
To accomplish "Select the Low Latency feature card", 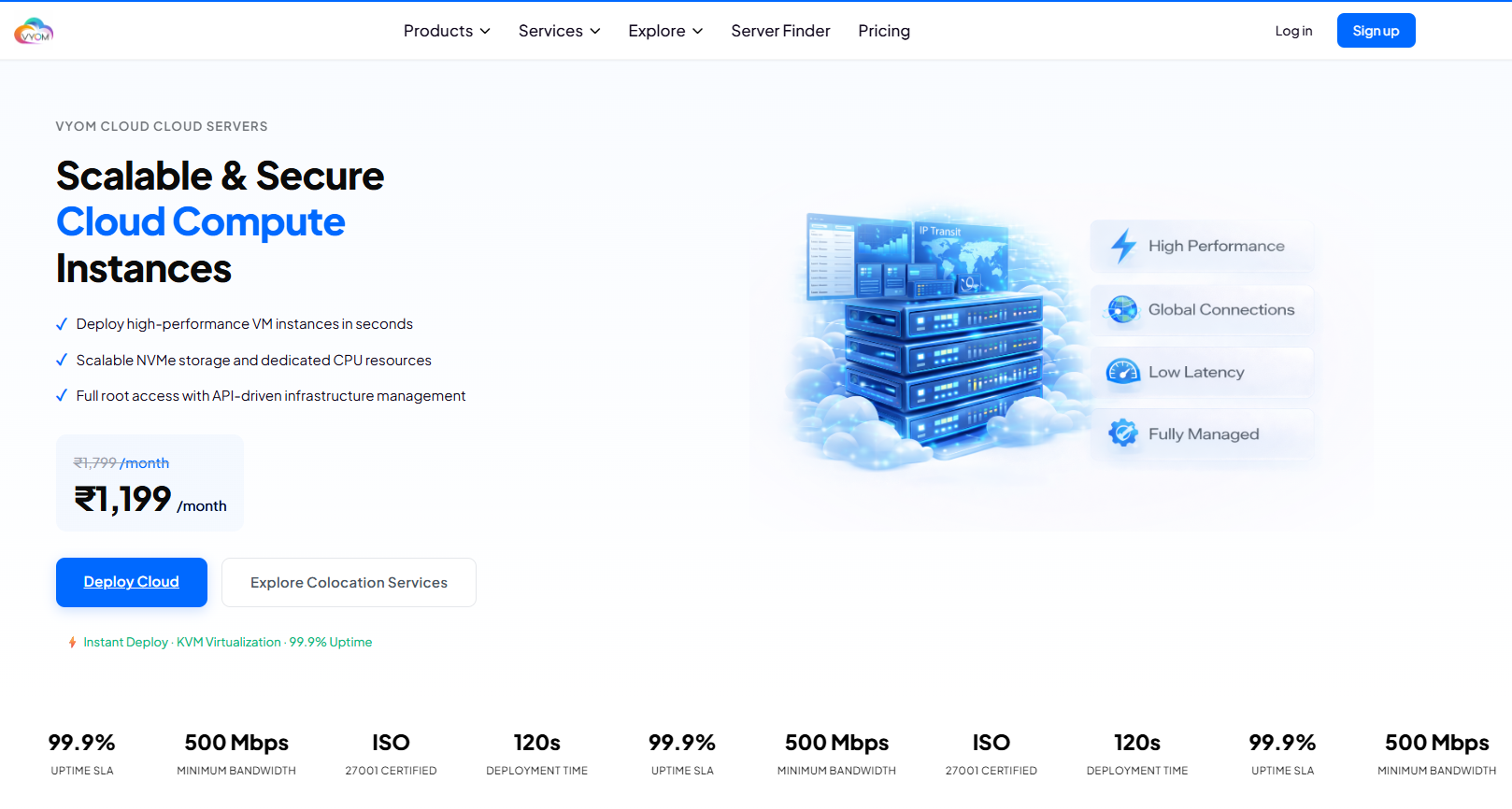I will [x=1202, y=372].
